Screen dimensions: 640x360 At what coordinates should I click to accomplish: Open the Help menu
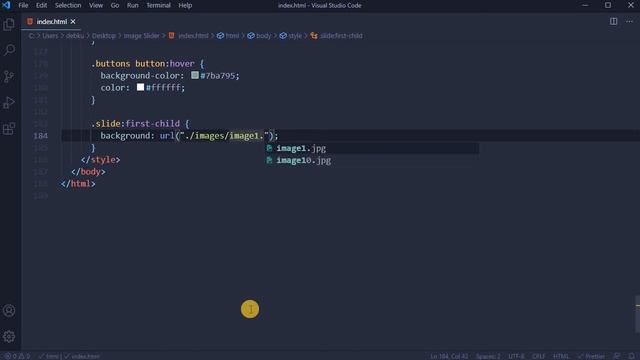[185, 5]
